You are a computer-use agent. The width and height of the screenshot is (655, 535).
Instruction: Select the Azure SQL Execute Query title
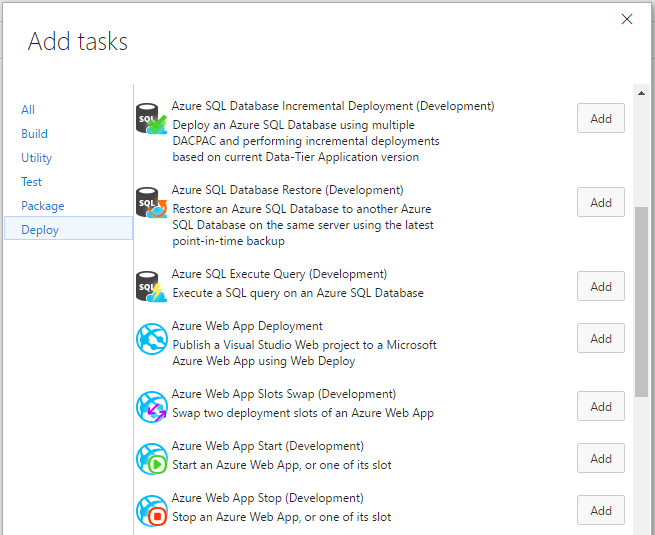(x=279, y=274)
